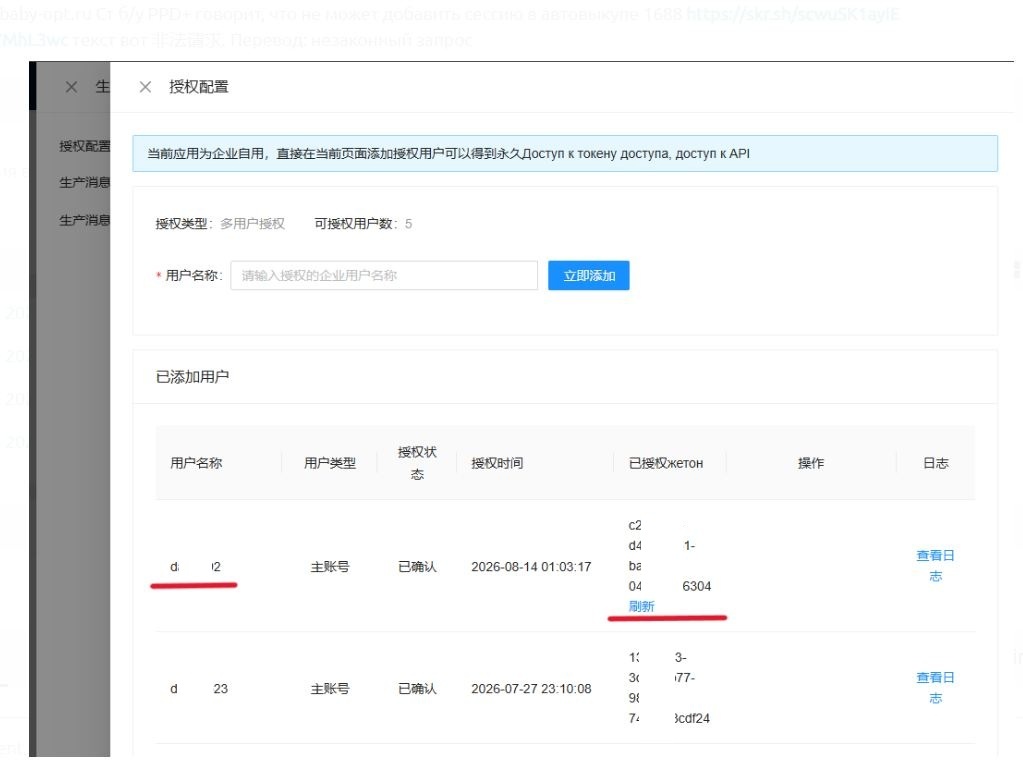This screenshot has width=1023, height=762.
Task: Click the token ending in cdf24
Action: tap(669, 688)
